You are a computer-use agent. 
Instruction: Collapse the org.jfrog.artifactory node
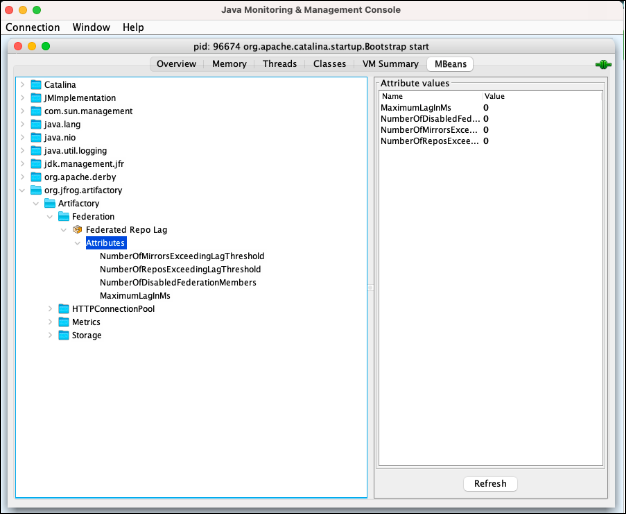click(x=22, y=190)
